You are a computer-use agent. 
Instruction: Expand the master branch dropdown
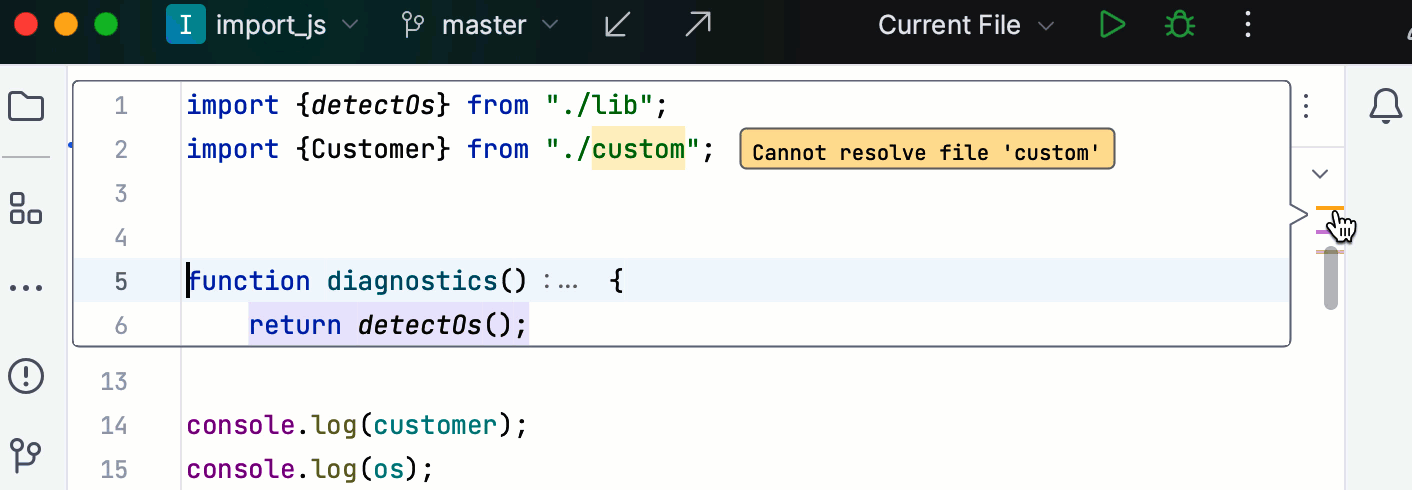pos(480,25)
